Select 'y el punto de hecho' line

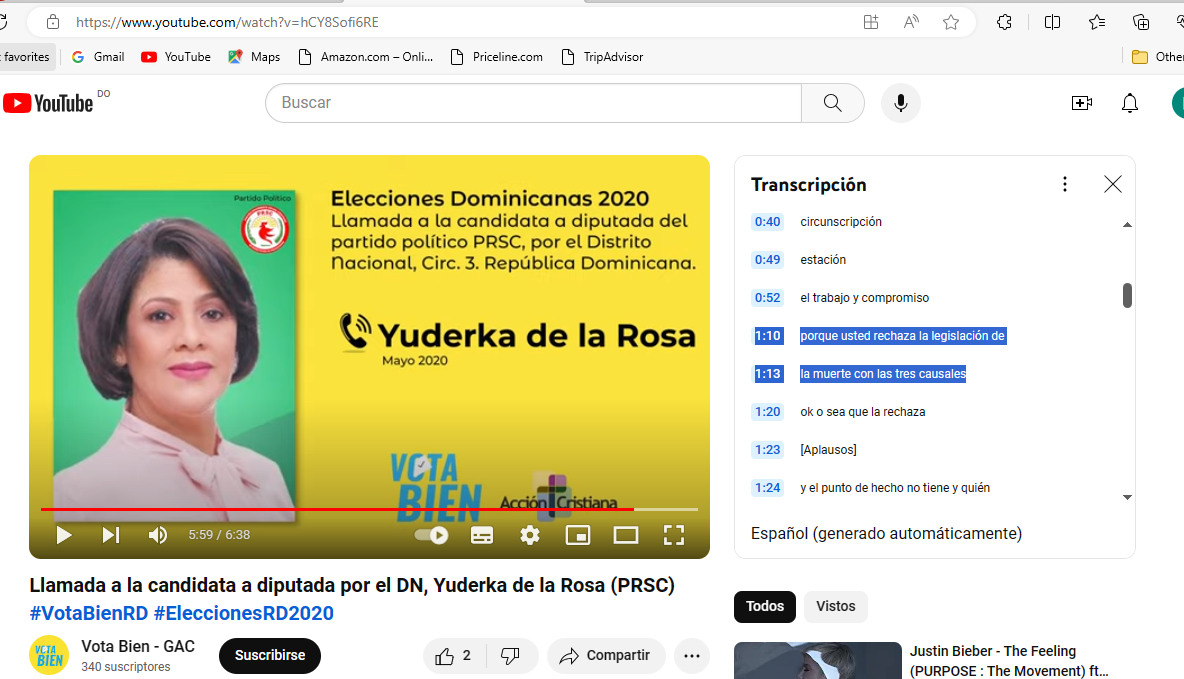[x=895, y=488]
